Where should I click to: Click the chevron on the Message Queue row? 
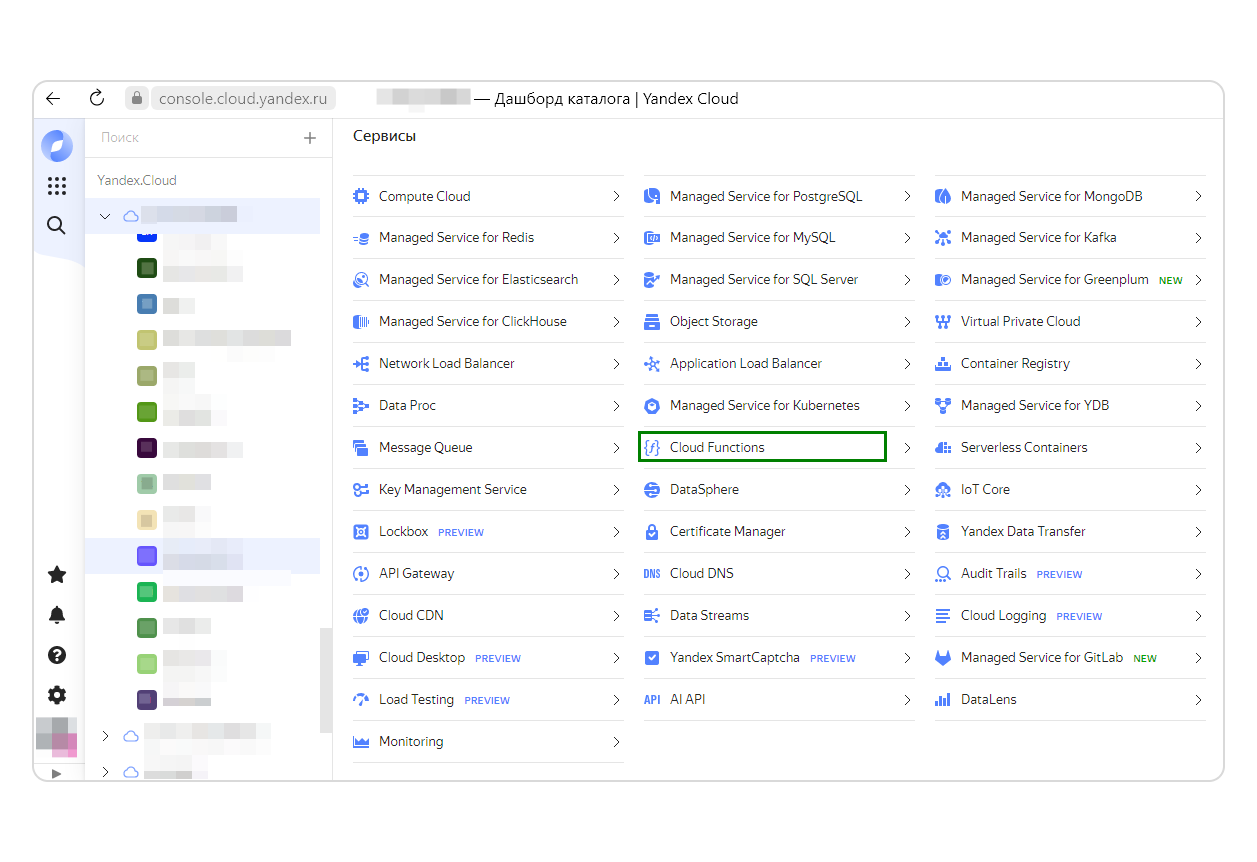pyautogui.click(x=616, y=448)
